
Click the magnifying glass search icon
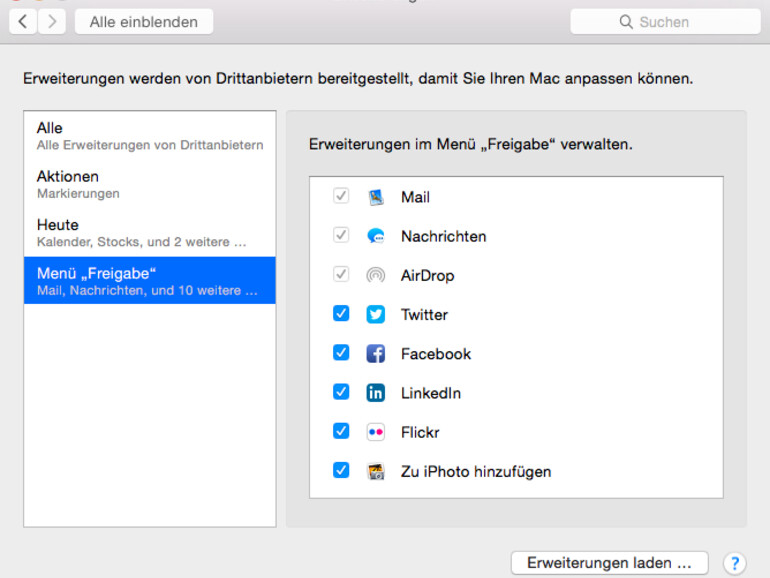(626, 22)
